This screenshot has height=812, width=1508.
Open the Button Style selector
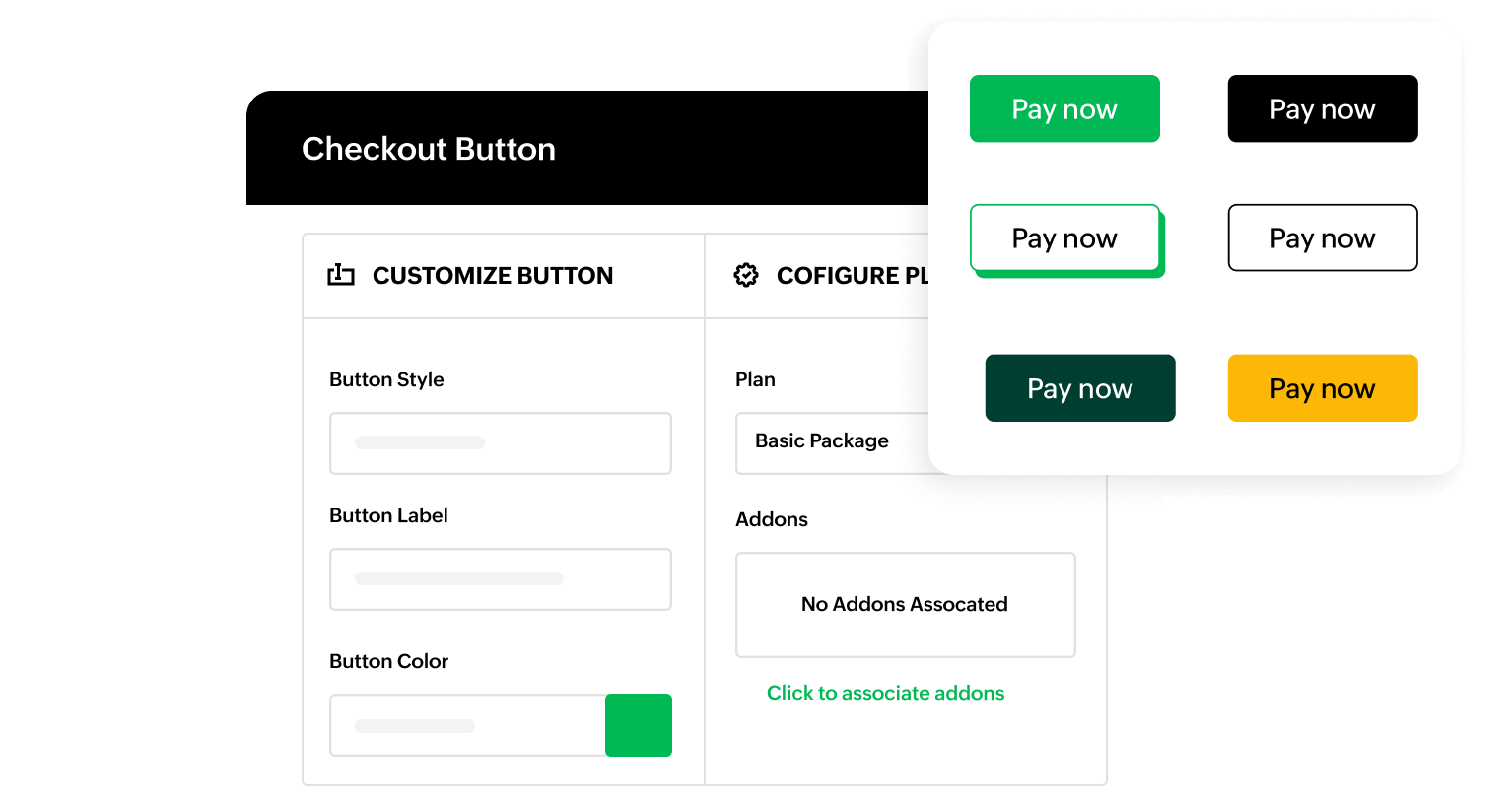501,442
